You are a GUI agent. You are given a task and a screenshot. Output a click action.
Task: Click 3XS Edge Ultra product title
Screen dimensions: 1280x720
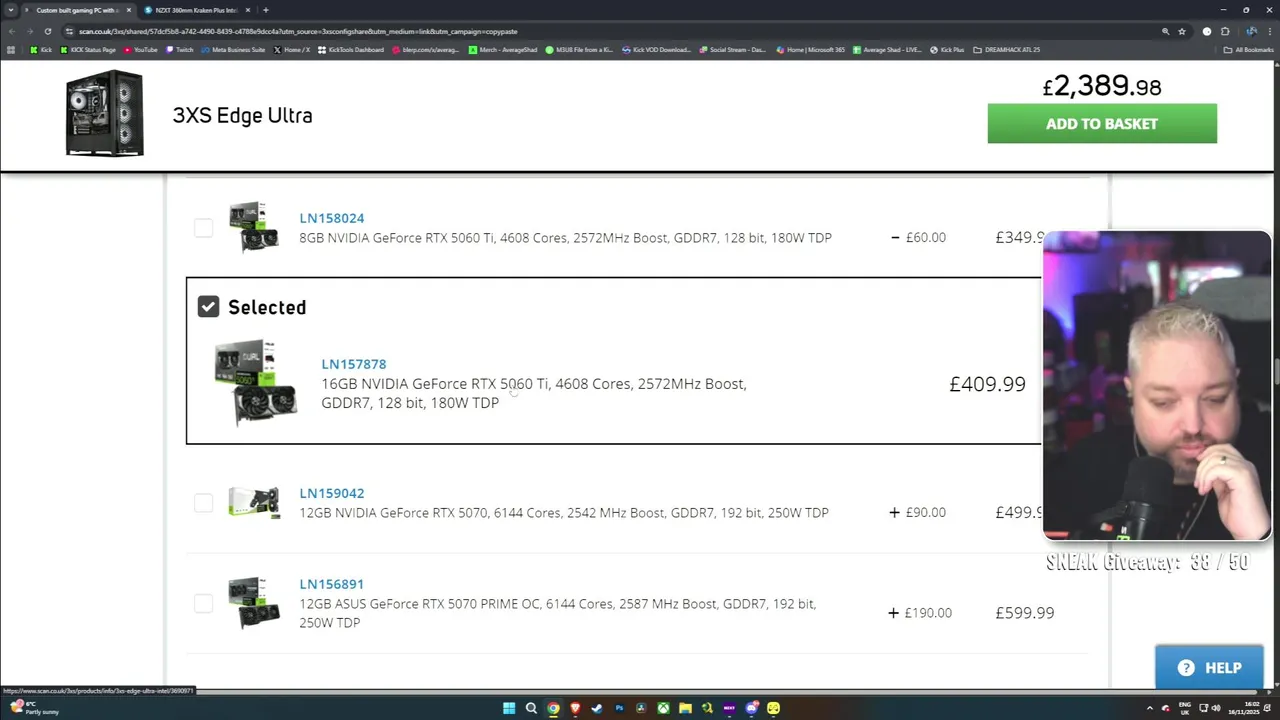coord(242,115)
